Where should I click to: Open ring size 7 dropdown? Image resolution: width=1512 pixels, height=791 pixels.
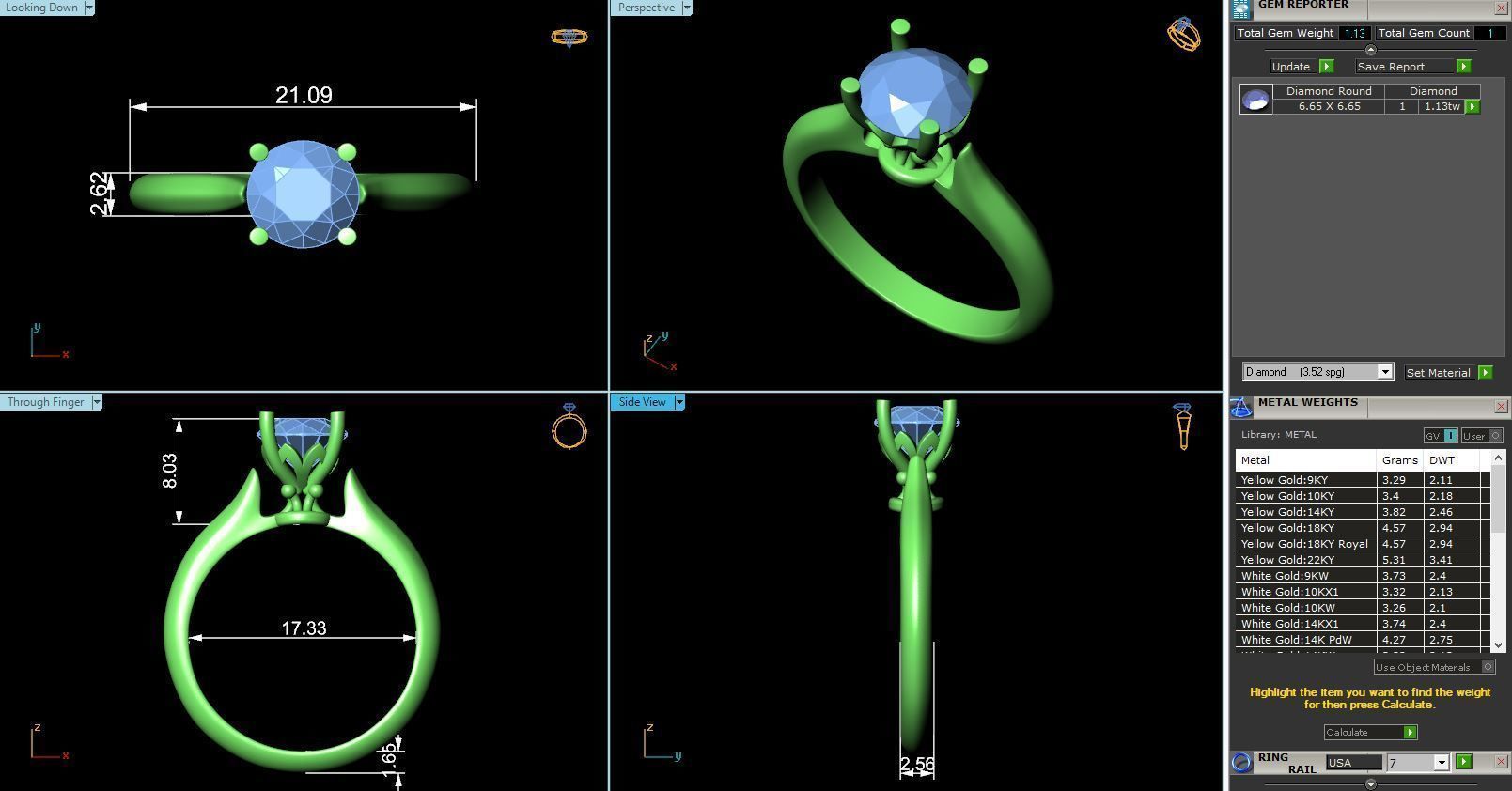pyautogui.click(x=1442, y=763)
